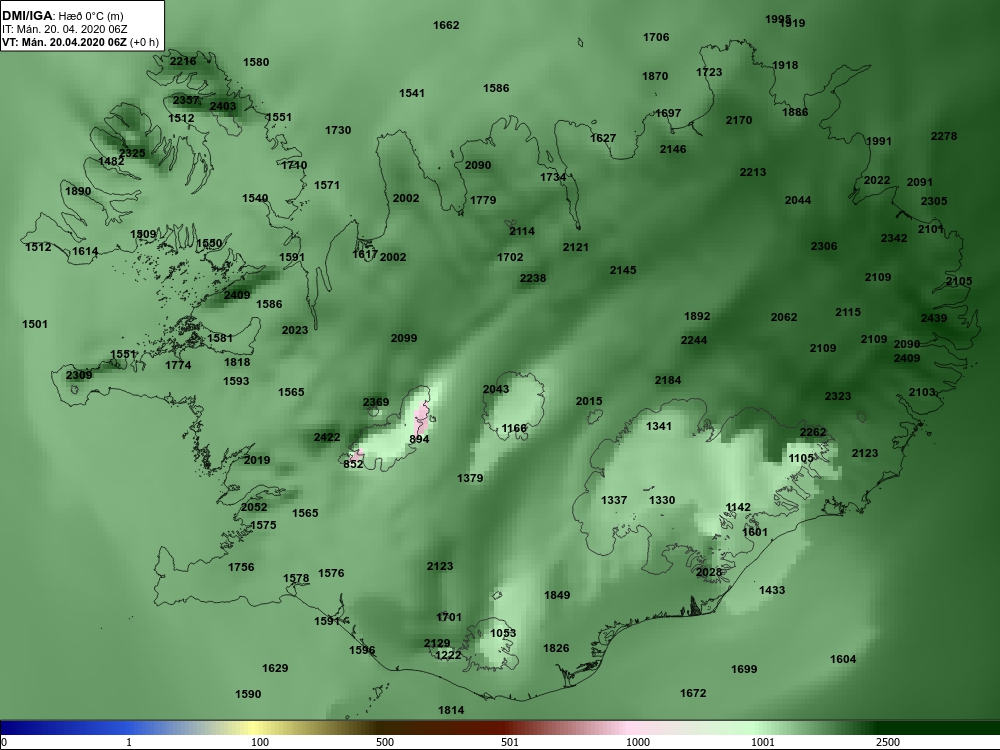Screen dimensions: 1000x750
Task: Click the 1730 height value on the map
Action: click(x=338, y=129)
